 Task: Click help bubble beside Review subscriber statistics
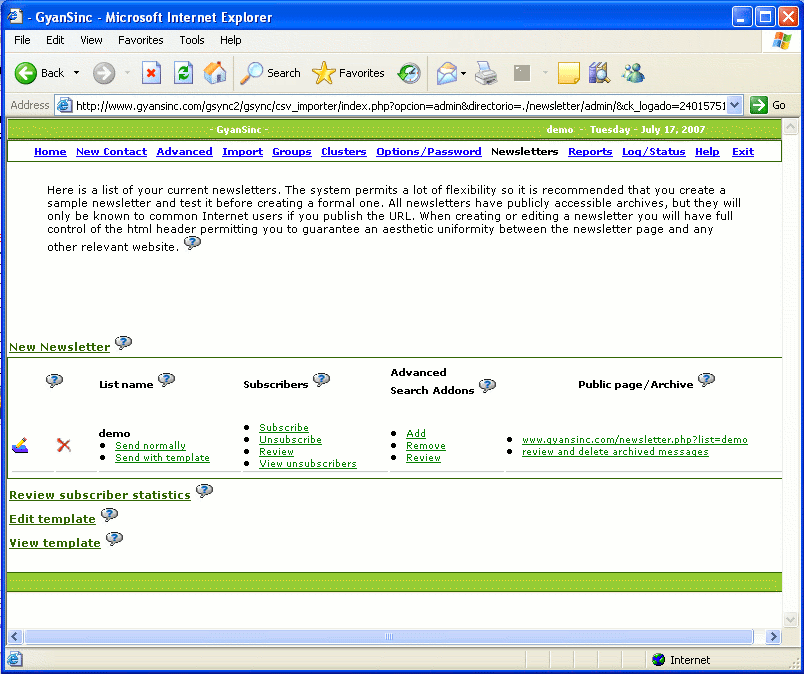click(x=204, y=491)
